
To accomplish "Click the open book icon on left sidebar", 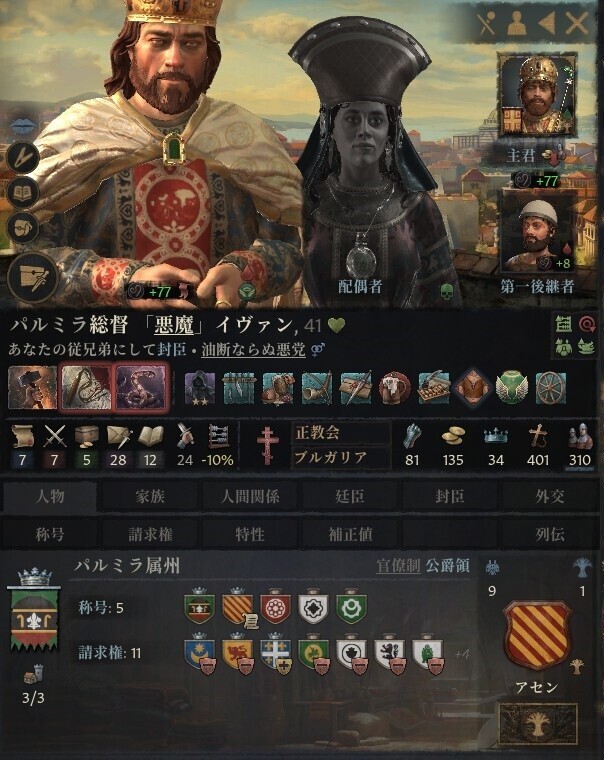I will 23,193.
